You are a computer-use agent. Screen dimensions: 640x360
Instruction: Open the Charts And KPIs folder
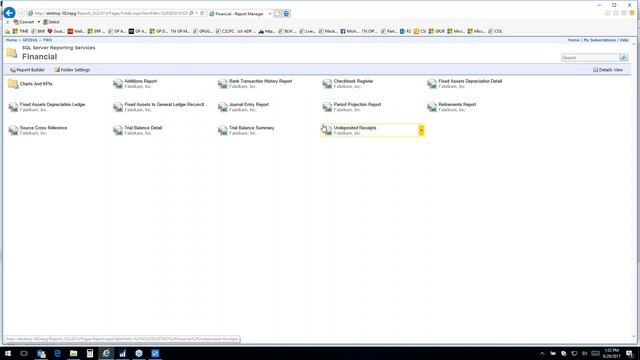tap(36, 84)
